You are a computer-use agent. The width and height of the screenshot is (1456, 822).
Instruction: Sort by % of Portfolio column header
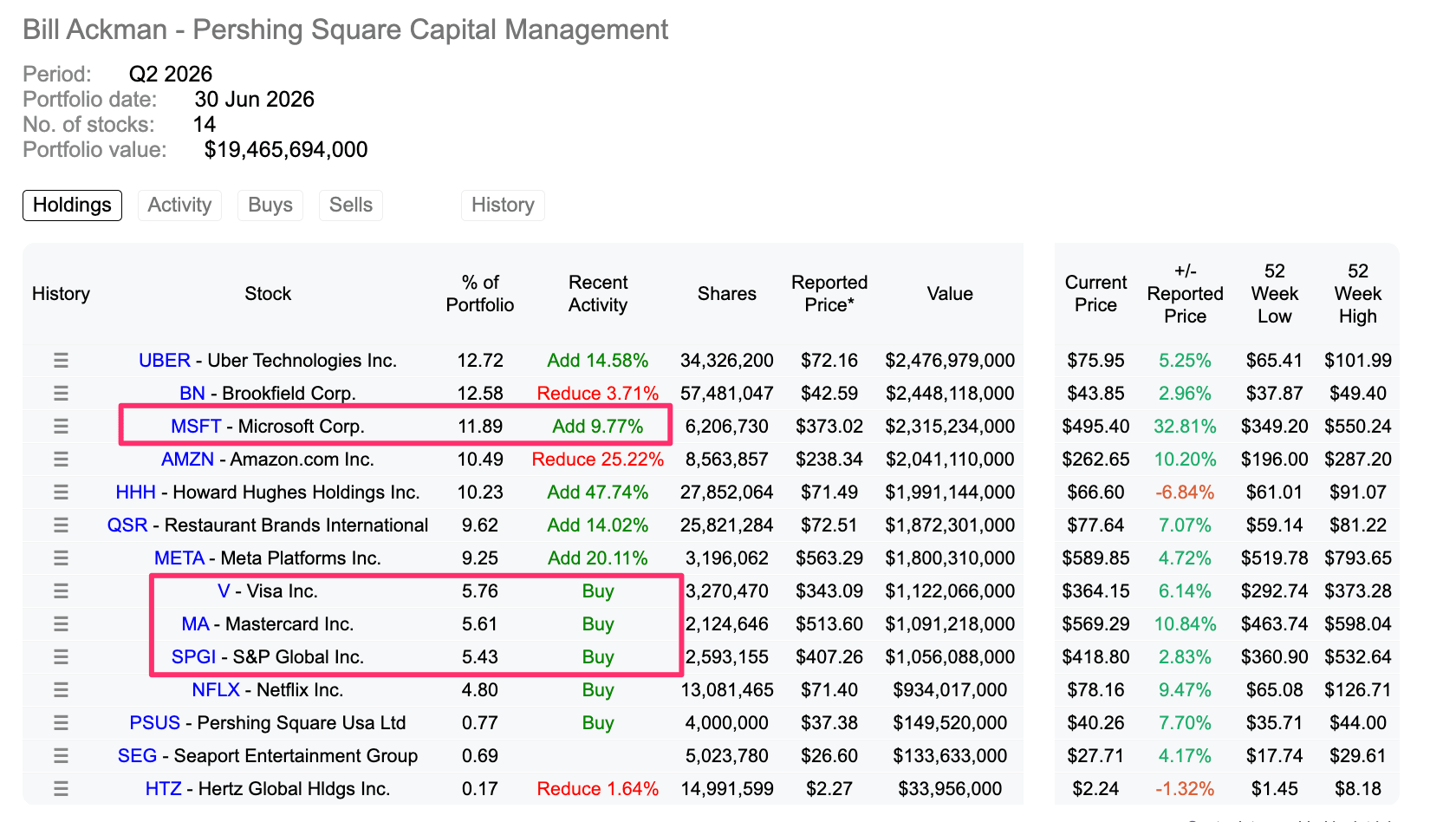[x=480, y=294]
